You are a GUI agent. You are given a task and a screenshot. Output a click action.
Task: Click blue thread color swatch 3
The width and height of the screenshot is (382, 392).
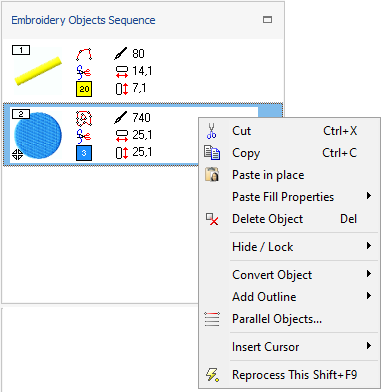[x=84, y=153]
